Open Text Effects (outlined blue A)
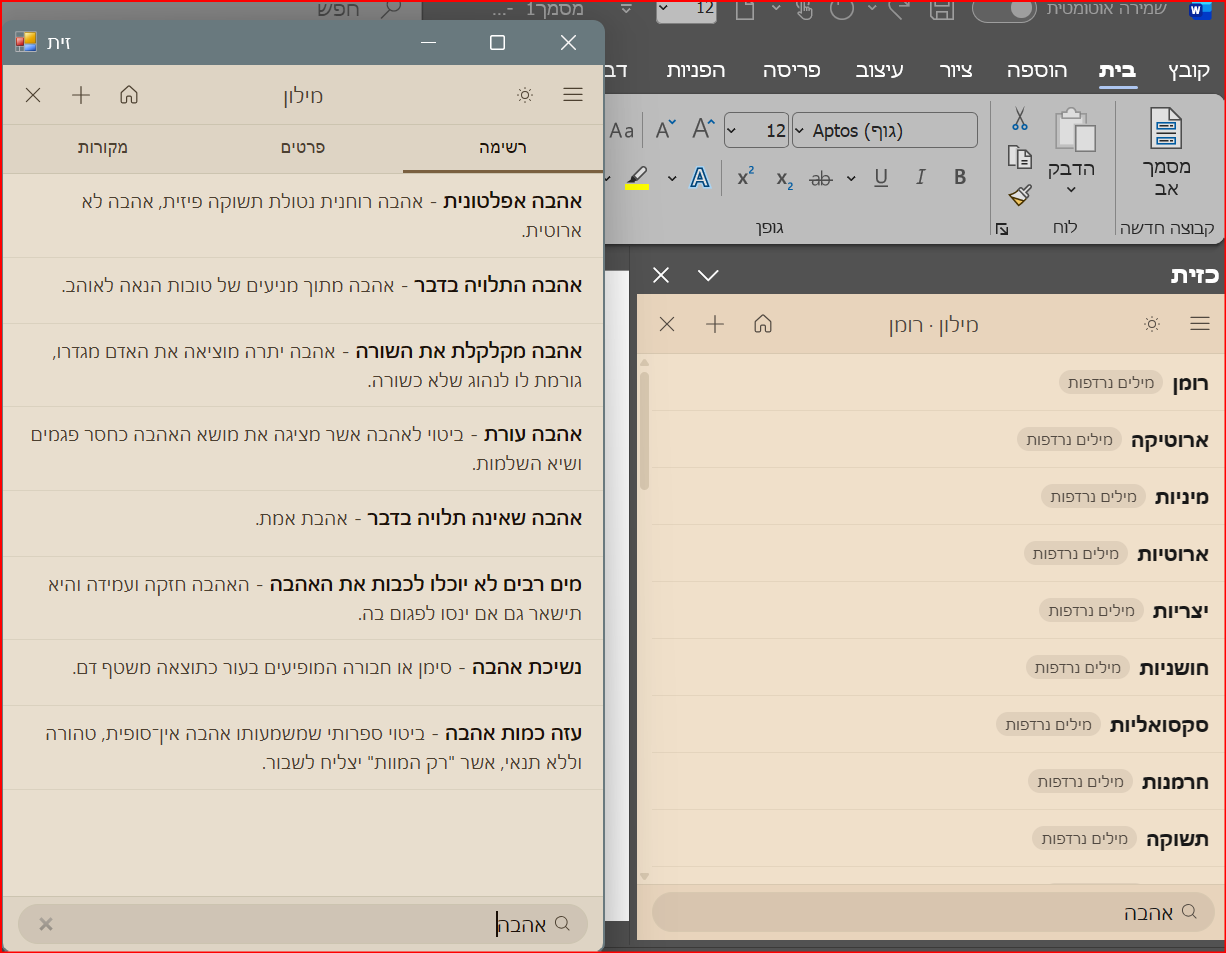This screenshot has width=1226, height=953. tap(700, 178)
